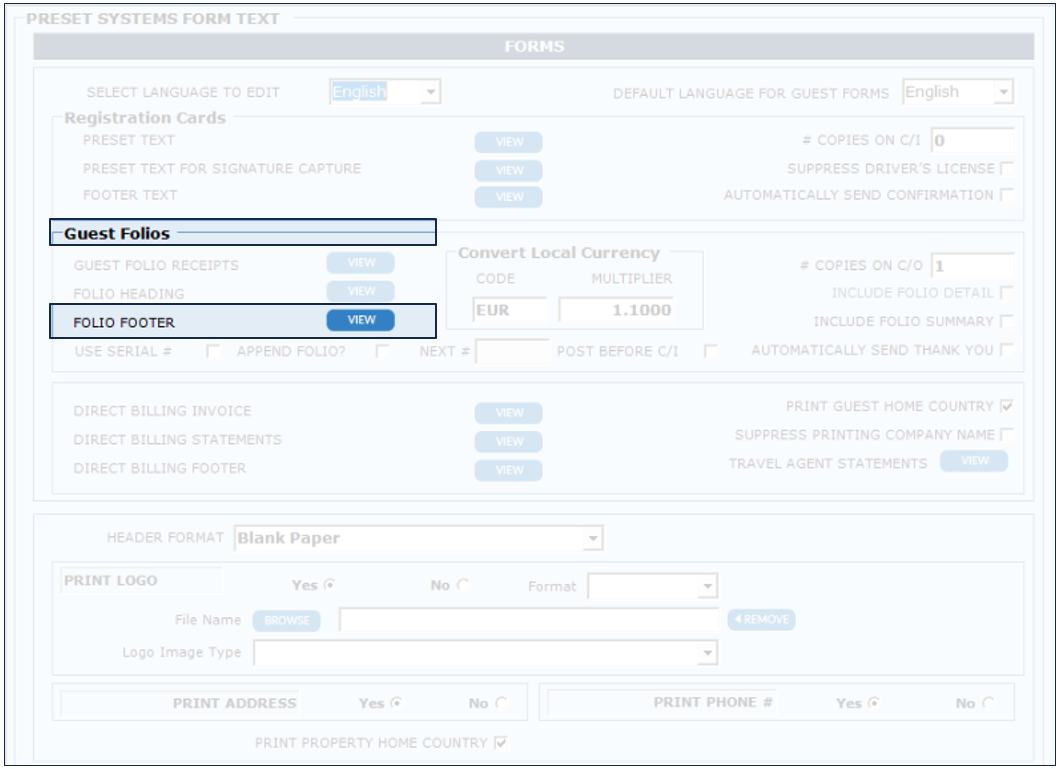Image resolution: width=1060 pixels, height=769 pixels.
Task: Click REMOVE button beside file name
Action: pyautogui.click(x=761, y=620)
